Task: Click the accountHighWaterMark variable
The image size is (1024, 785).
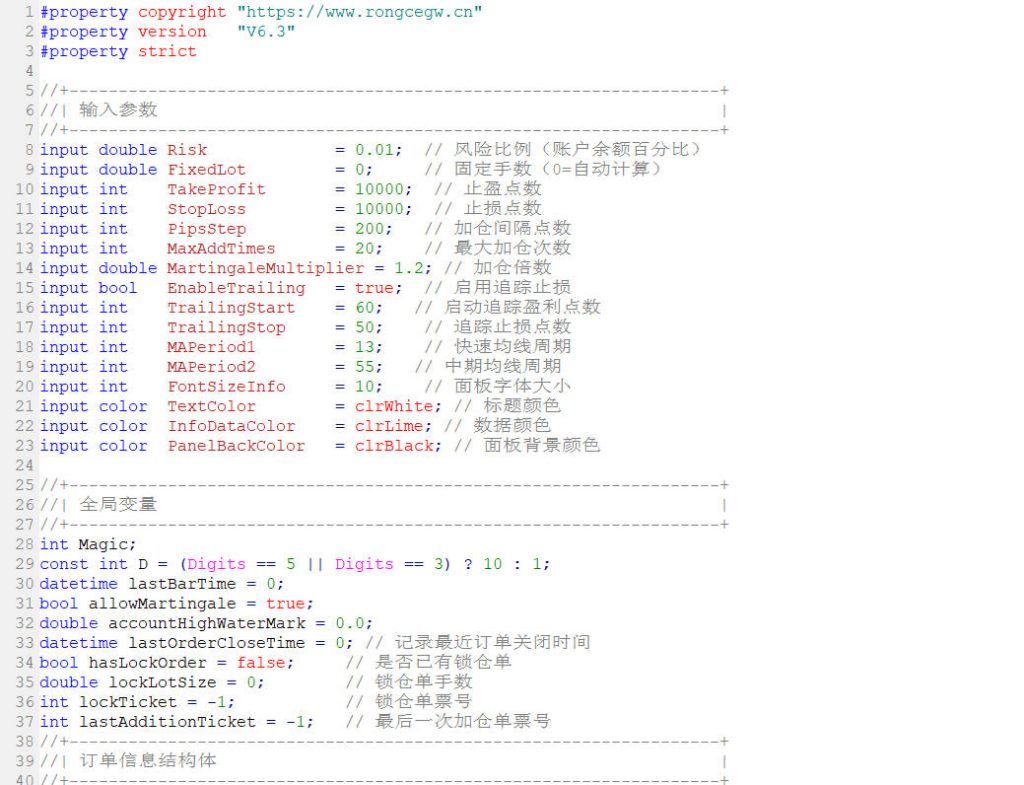Action: tap(206, 623)
